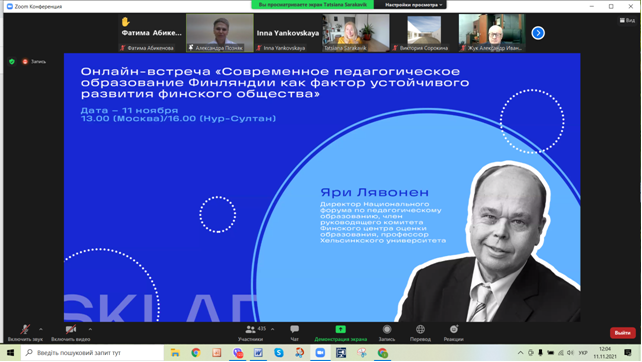Open video options arrow beside the camera
Viewport: 642px width, 362px height.
(x=90, y=329)
